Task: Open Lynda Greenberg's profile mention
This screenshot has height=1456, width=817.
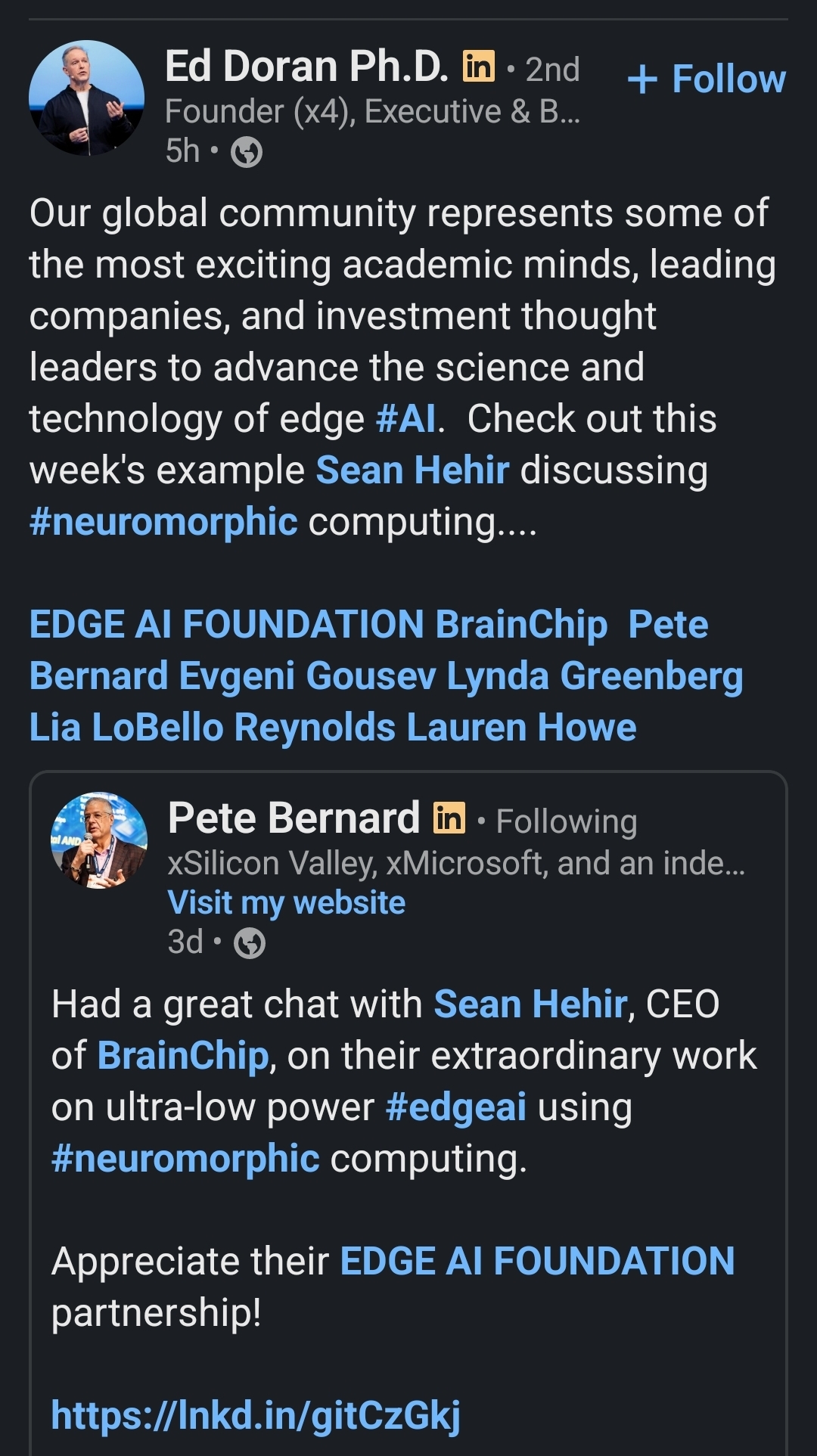Action: point(595,676)
